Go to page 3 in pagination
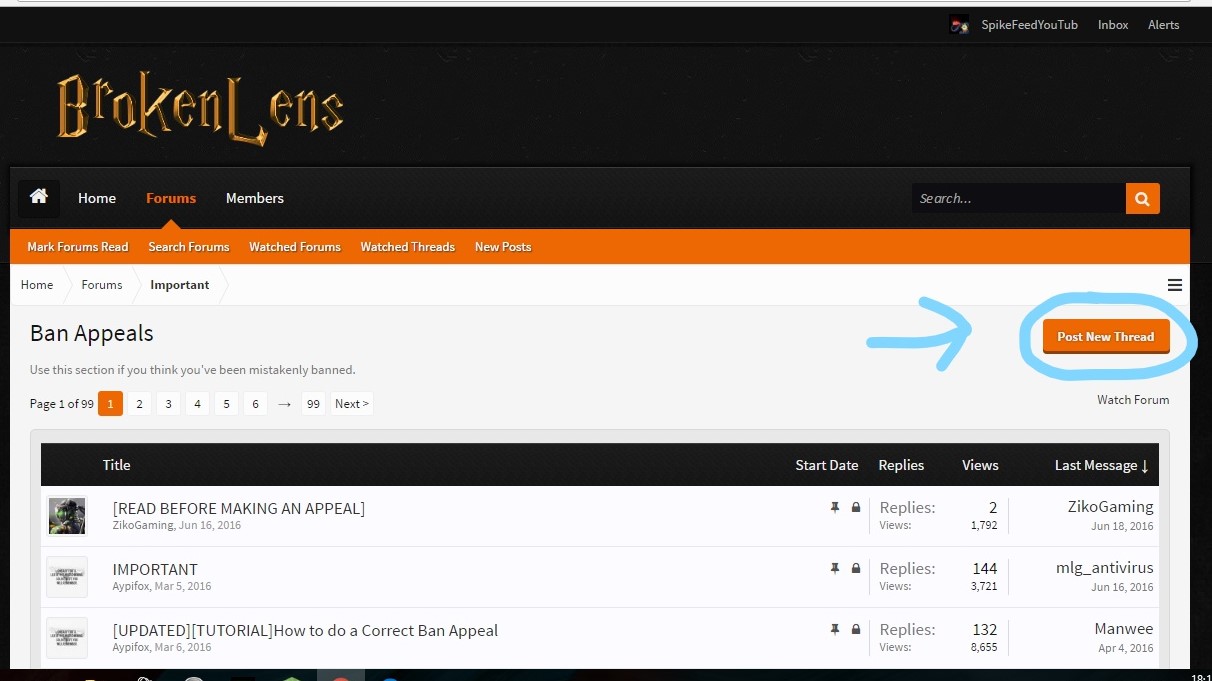Viewport: 1212px width, 681px height. 168,404
